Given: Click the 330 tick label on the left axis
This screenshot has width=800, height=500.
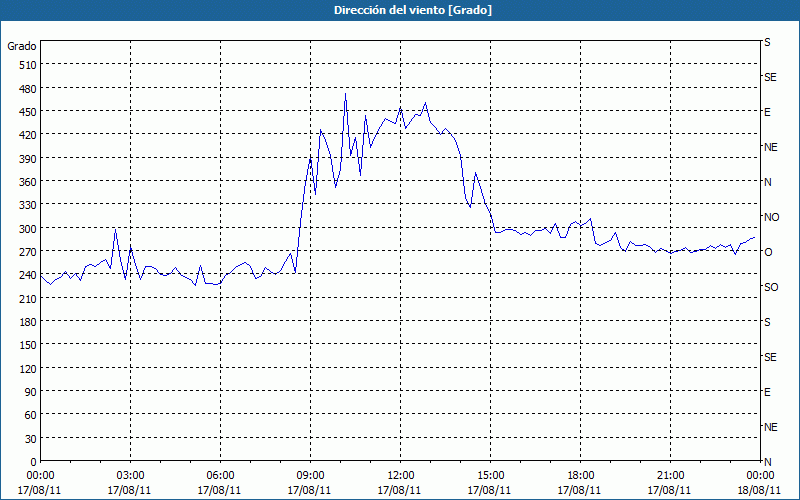Looking at the screenshot, I should tap(28, 205).
